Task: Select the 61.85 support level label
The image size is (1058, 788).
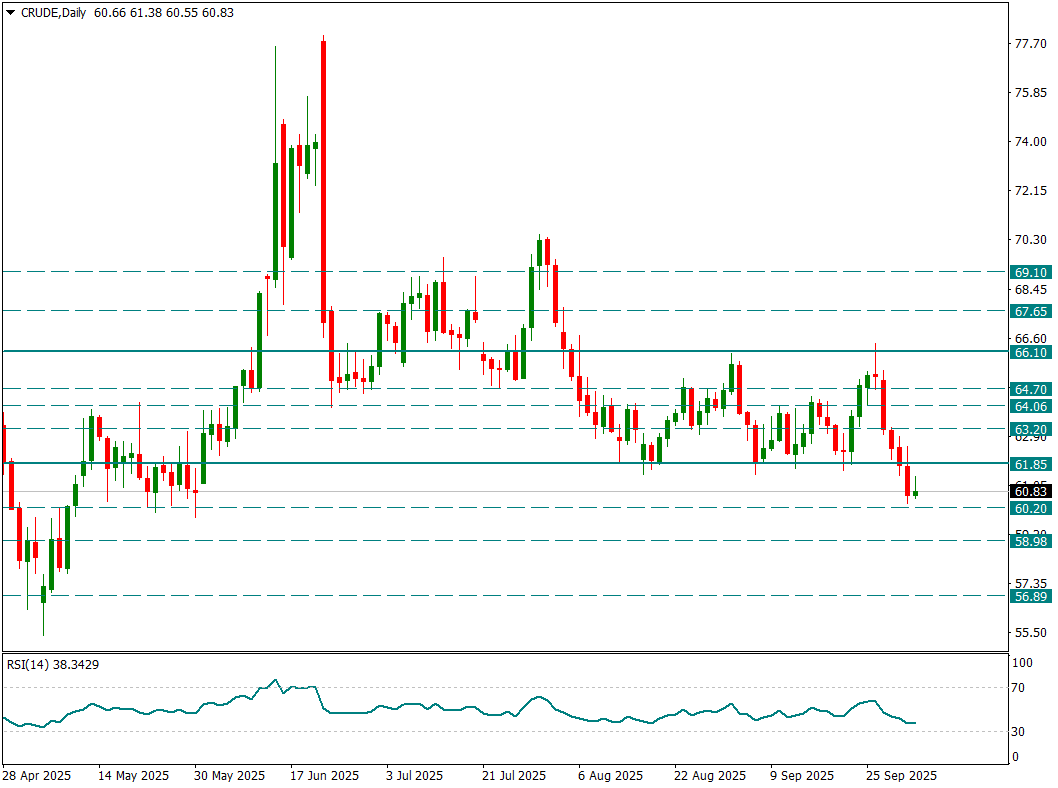Action: point(1029,464)
